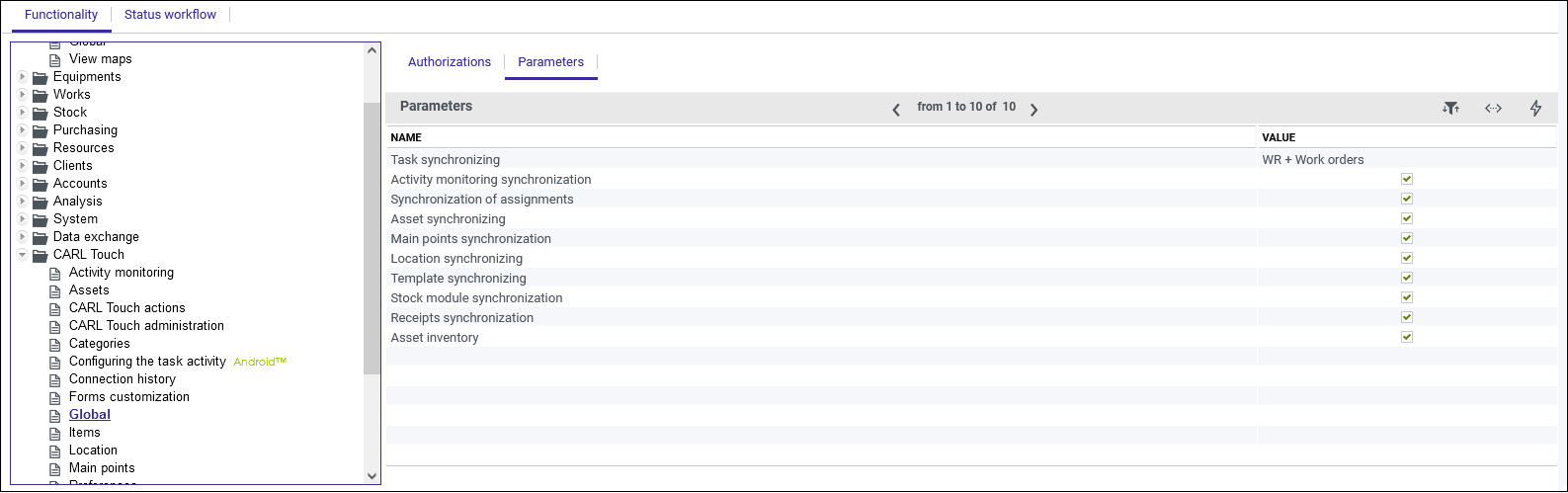Select the Data exchange tree label
The image size is (1568, 493).
(96, 237)
